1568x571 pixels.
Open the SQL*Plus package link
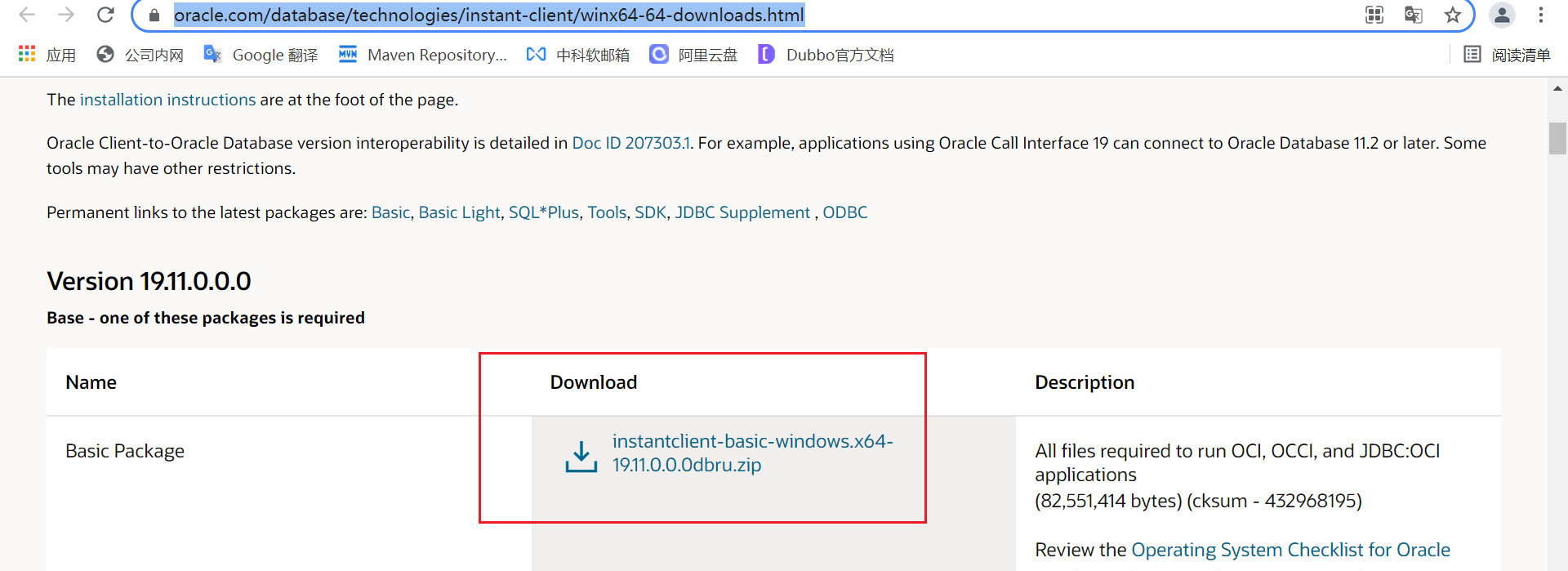click(x=544, y=212)
